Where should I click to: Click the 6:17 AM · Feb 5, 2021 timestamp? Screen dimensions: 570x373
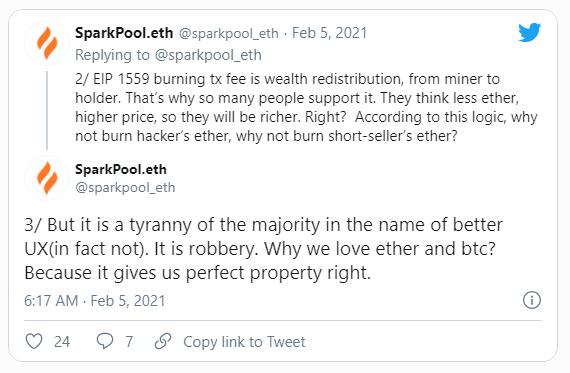click(95, 301)
